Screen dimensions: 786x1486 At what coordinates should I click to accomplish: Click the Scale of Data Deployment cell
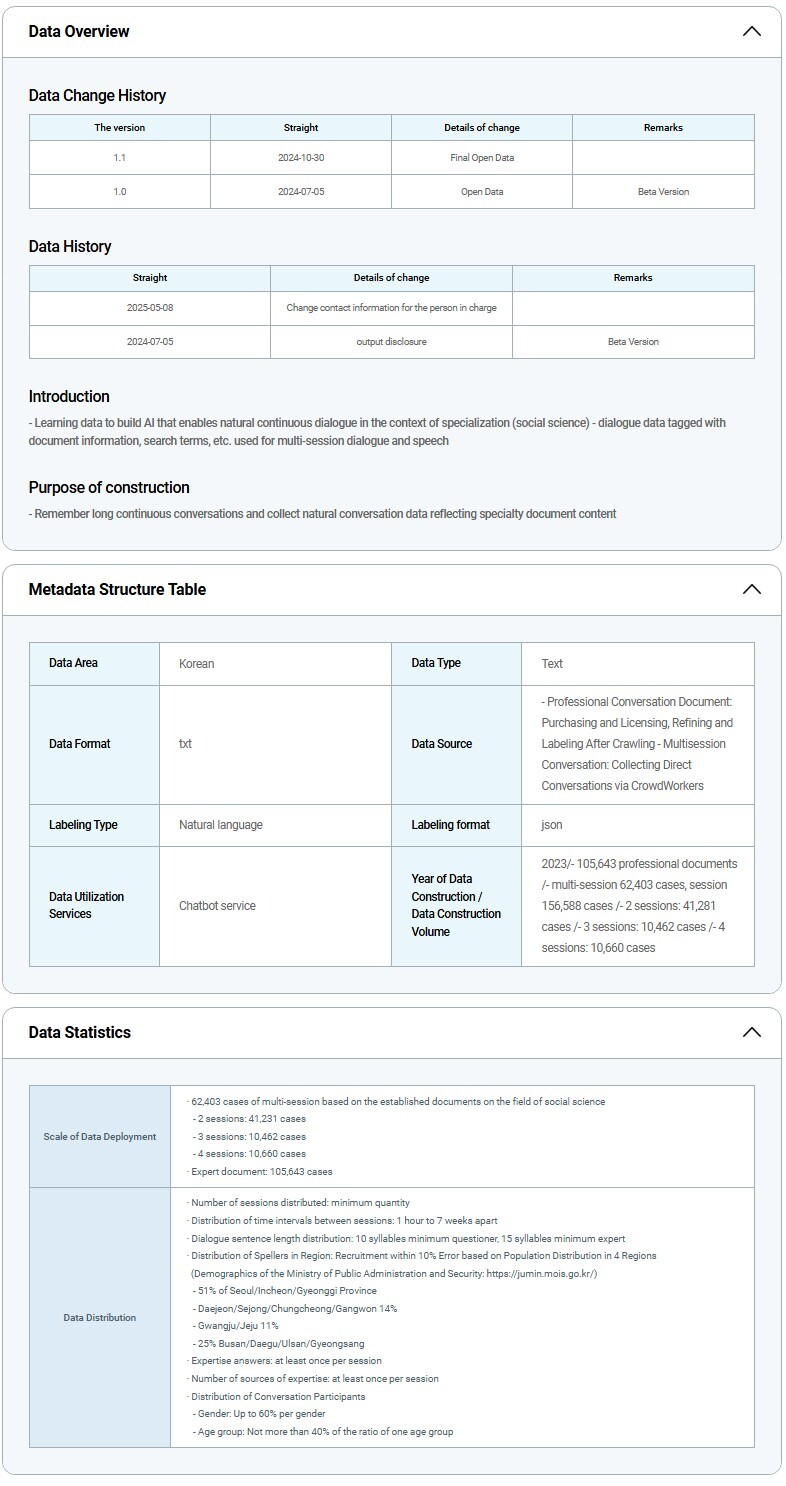(100, 1136)
